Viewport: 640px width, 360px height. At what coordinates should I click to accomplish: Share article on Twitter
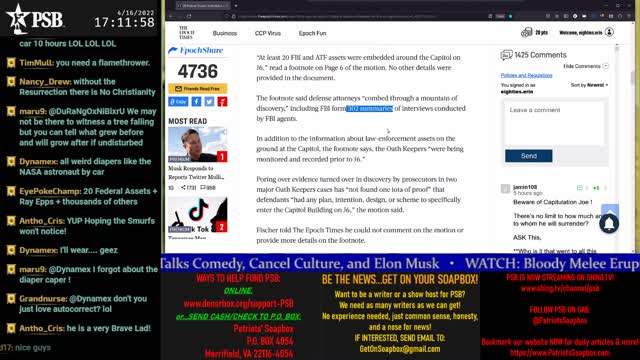pyautogui.click(x=209, y=102)
